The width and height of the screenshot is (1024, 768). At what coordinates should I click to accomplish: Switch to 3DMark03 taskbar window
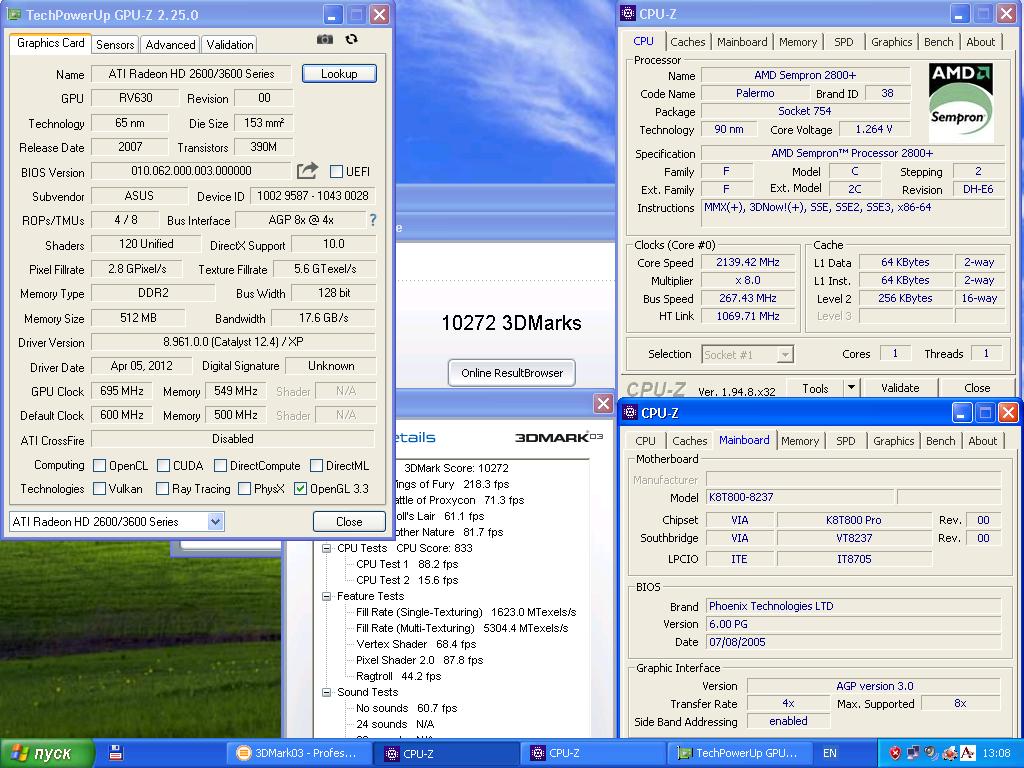298,753
